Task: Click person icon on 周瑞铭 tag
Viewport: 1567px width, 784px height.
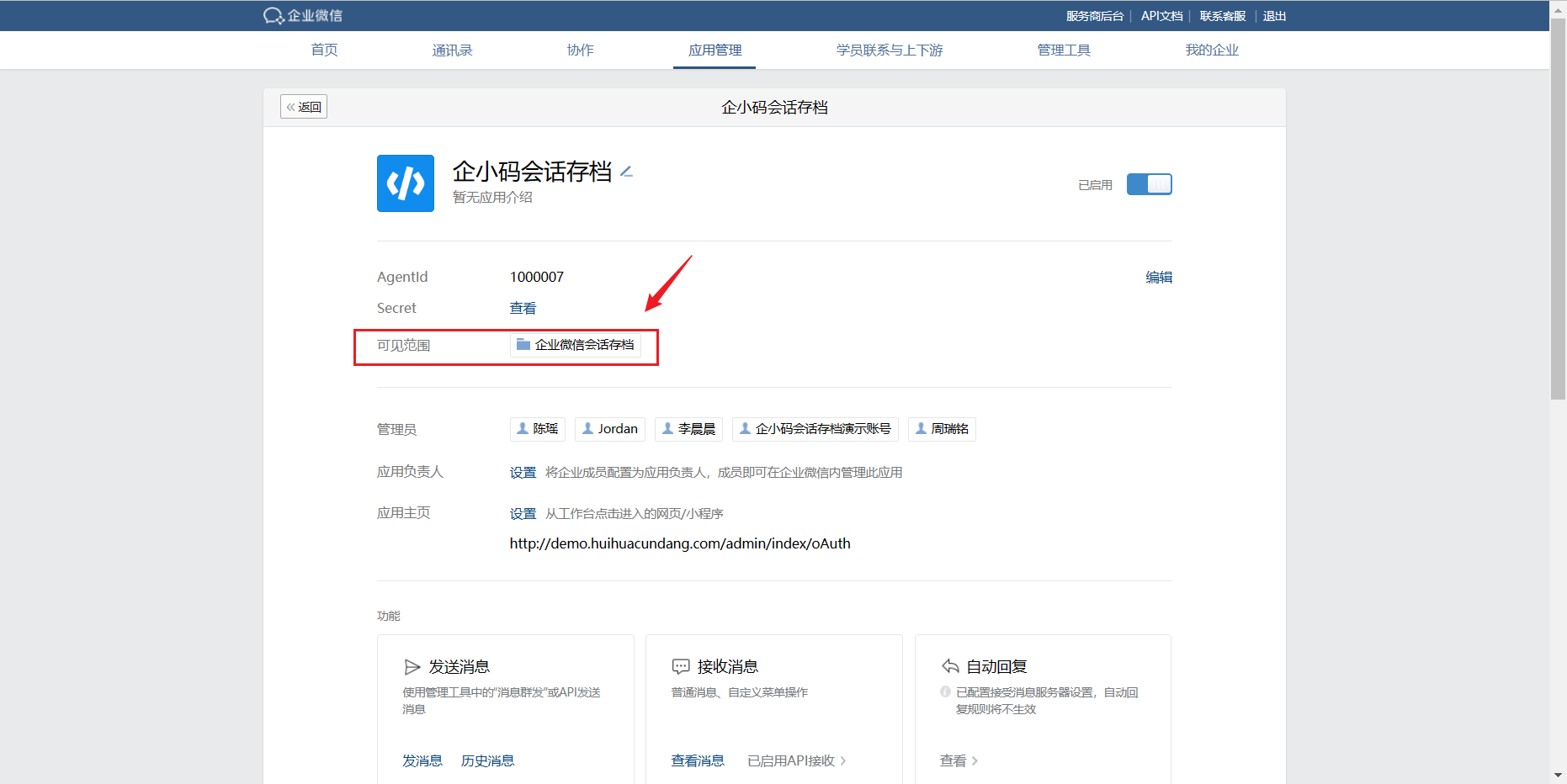Action: (921, 428)
